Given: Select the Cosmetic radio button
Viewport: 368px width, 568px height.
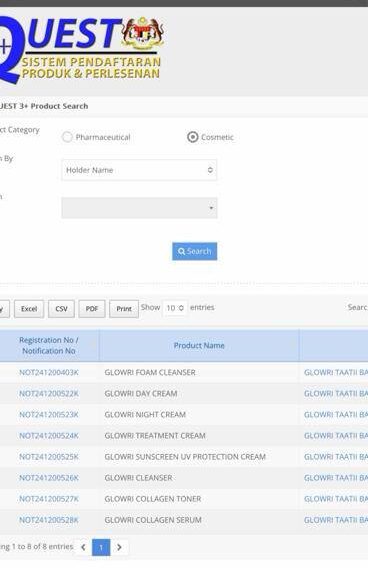Looking at the screenshot, I should click(x=193, y=137).
